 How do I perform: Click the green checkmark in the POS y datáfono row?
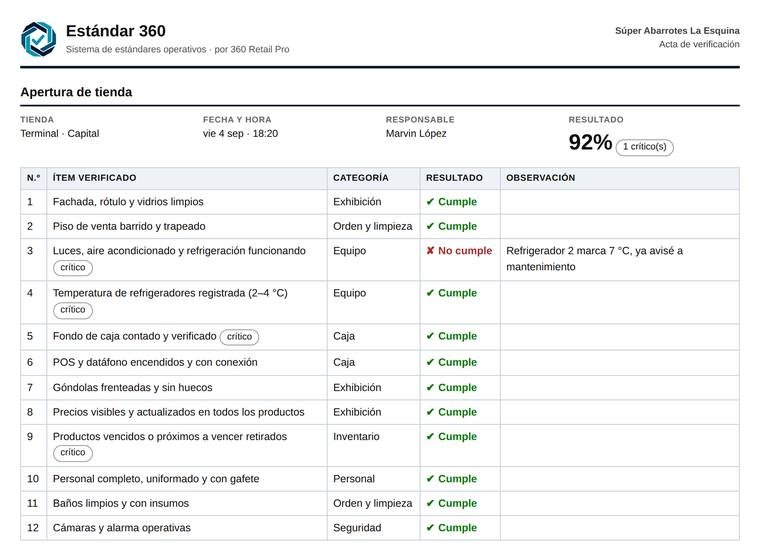pos(430,362)
